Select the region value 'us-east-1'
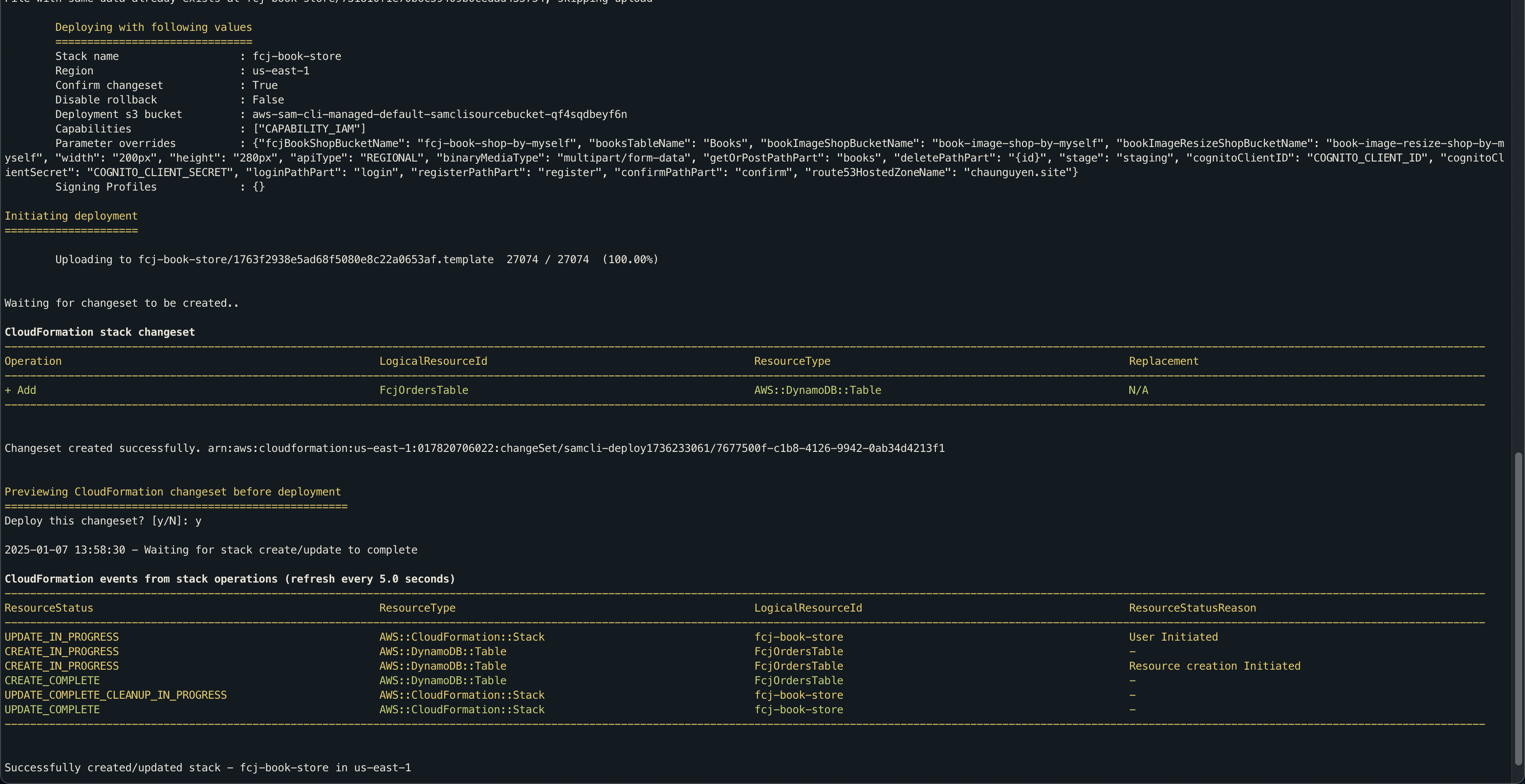Viewport: 1525px width, 784px height. 280,71
